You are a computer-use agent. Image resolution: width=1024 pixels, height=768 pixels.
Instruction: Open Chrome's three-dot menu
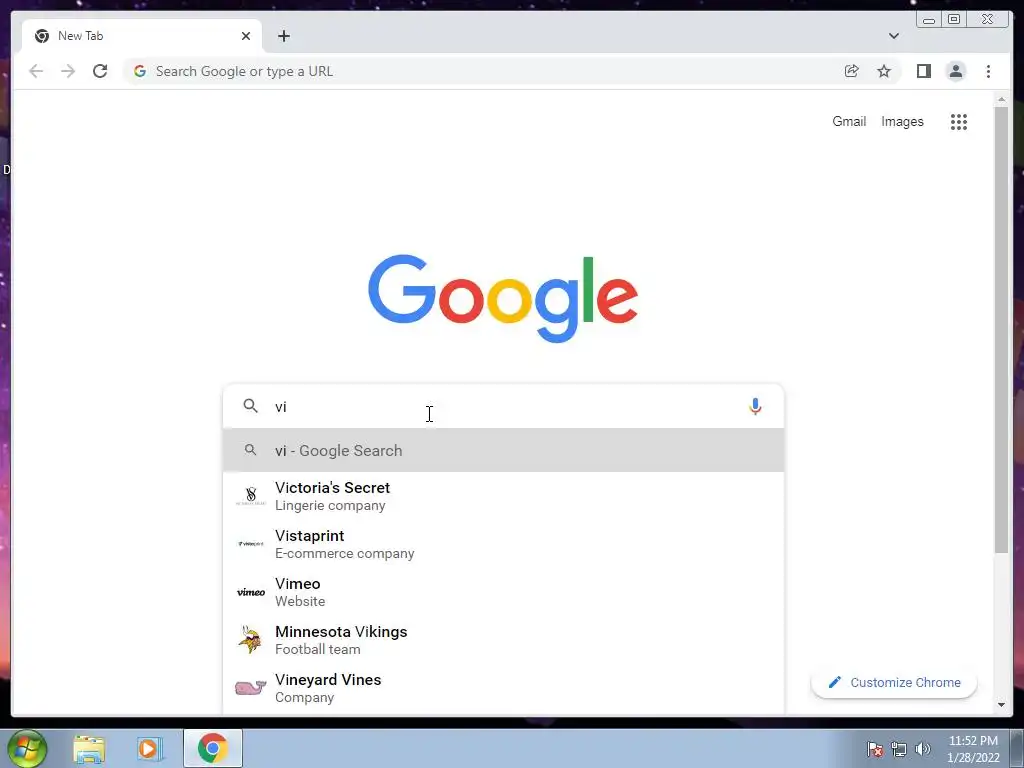point(988,71)
